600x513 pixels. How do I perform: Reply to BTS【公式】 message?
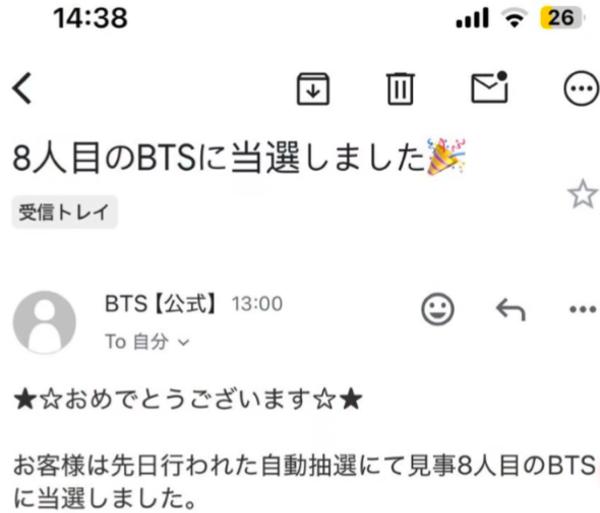511,309
